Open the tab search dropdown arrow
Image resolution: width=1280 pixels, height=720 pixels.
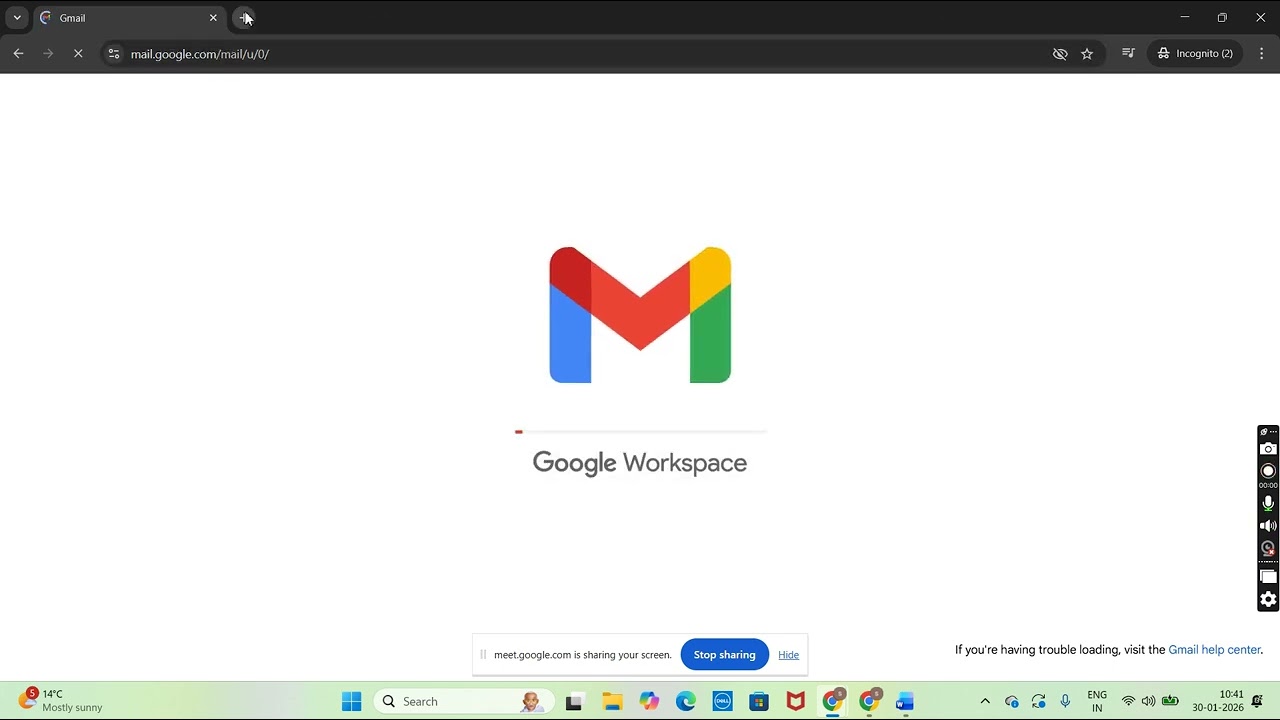17,18
